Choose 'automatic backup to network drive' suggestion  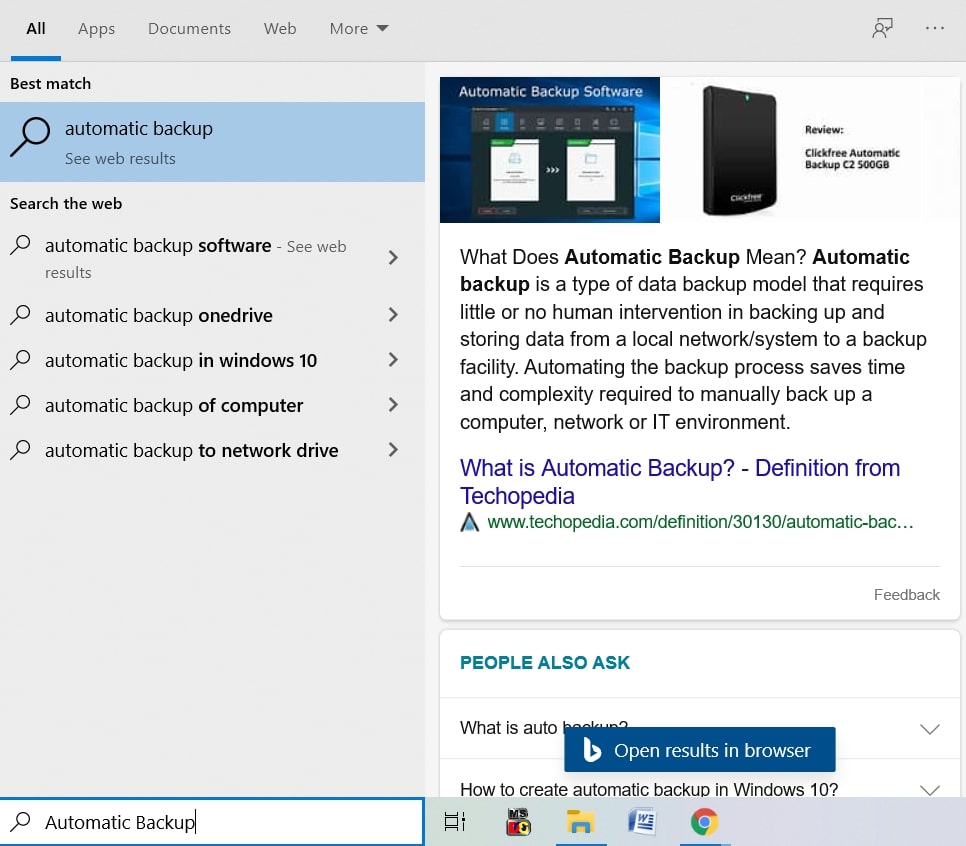[212, 450]
